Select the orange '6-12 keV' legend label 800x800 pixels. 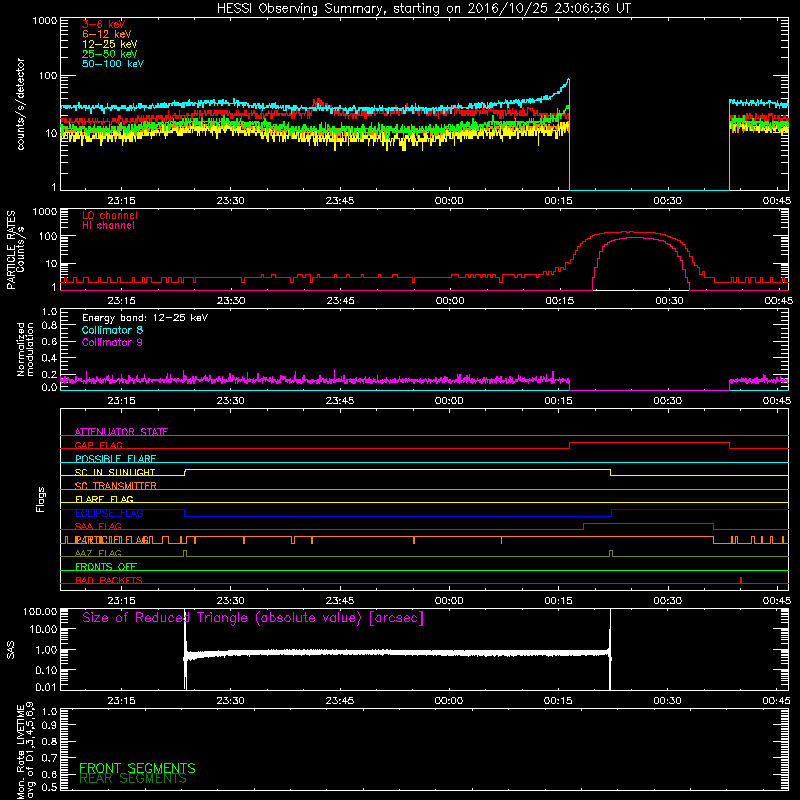click(106, 34)
